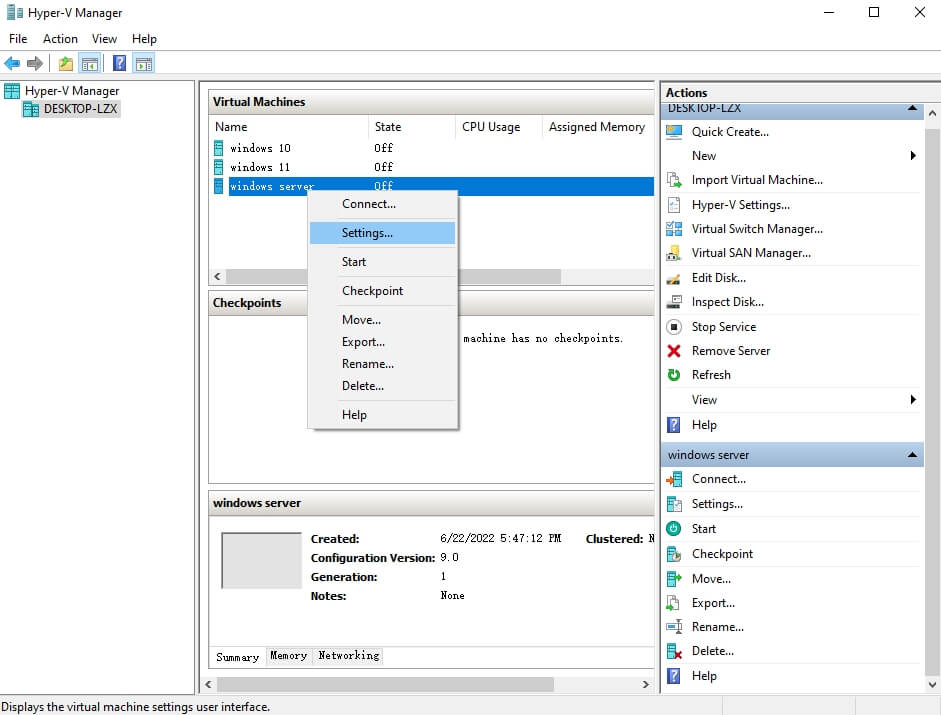The height and width of the screenshot is (715, 941).
Task: Choose Export... from the context menu
Action: 382,342
